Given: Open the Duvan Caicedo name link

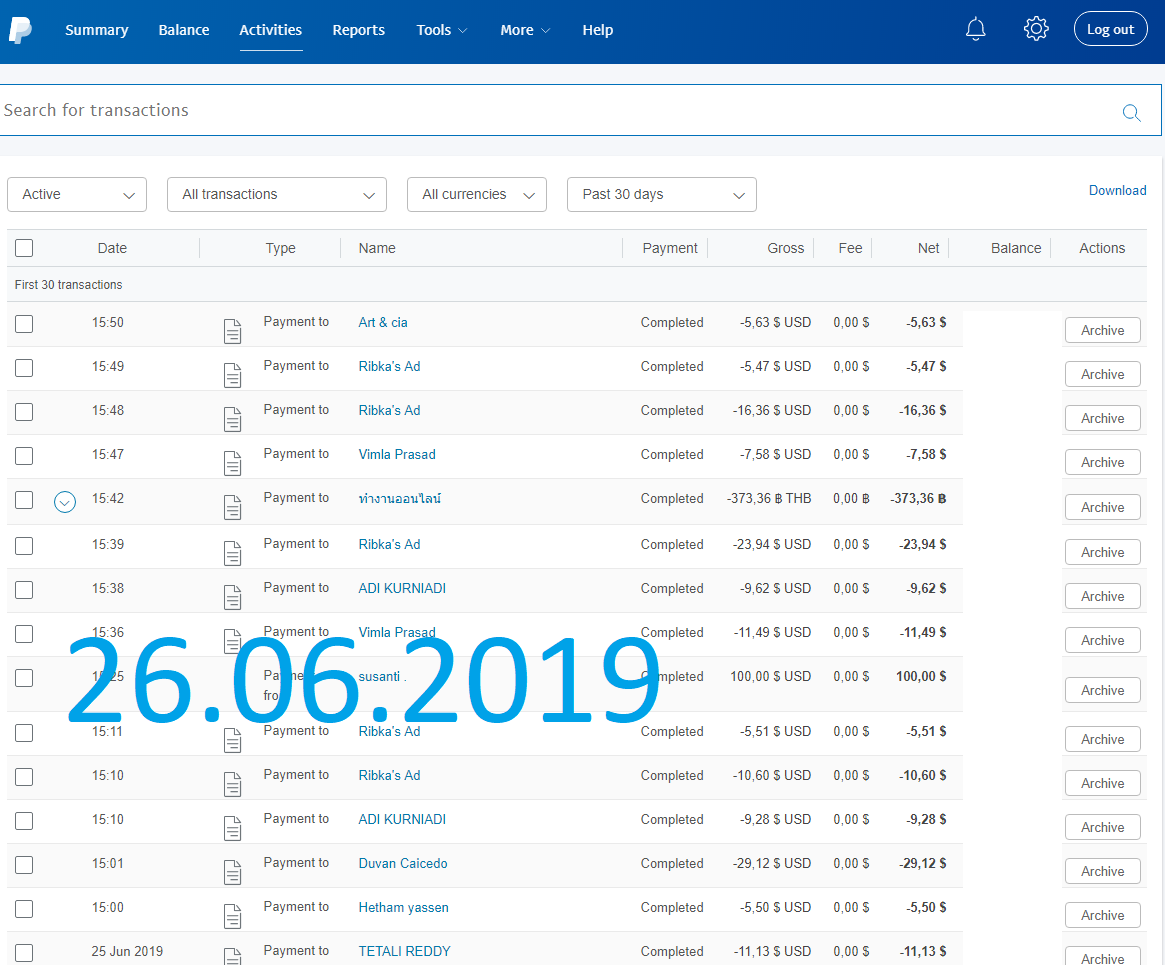Looking at the screenshot, I should click(403, 863).
